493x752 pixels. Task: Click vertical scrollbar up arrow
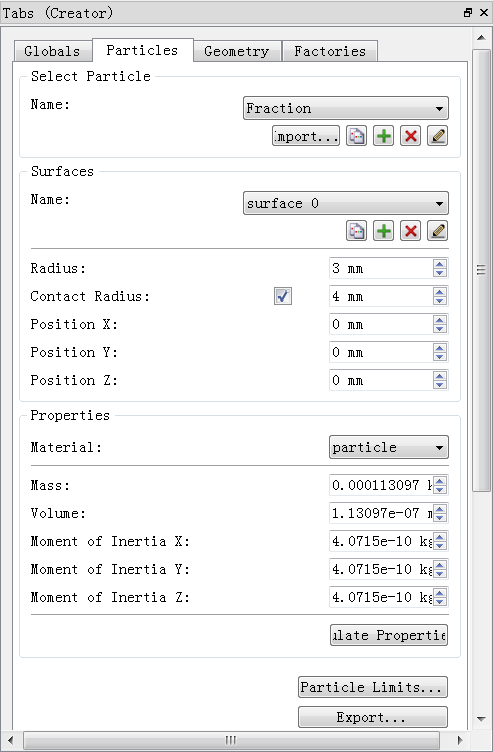pyautogui.click(x=481, y=37)
